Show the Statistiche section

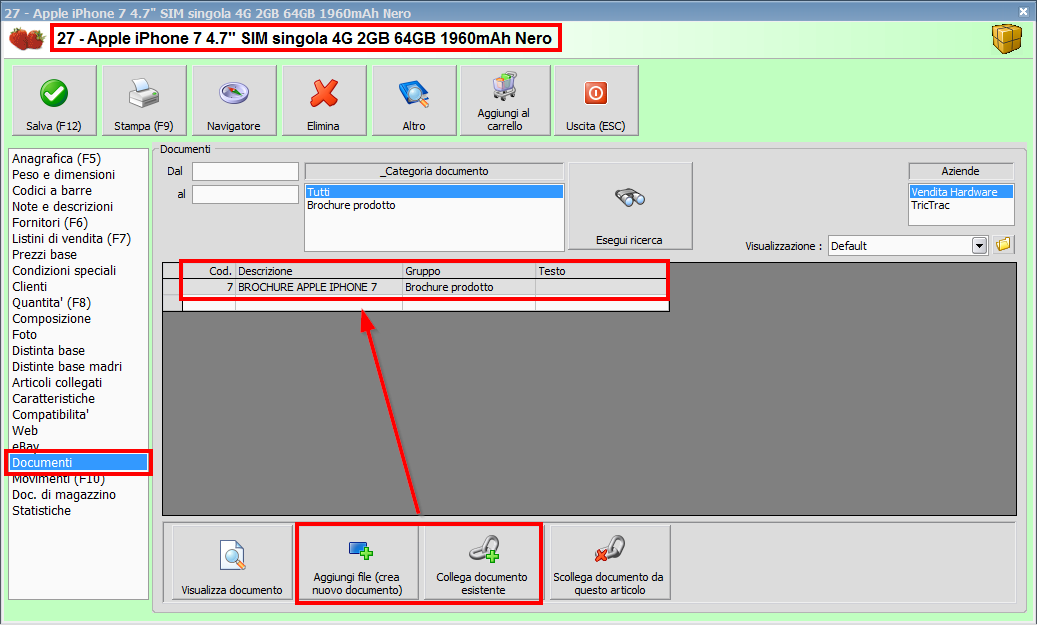point(42,511)
